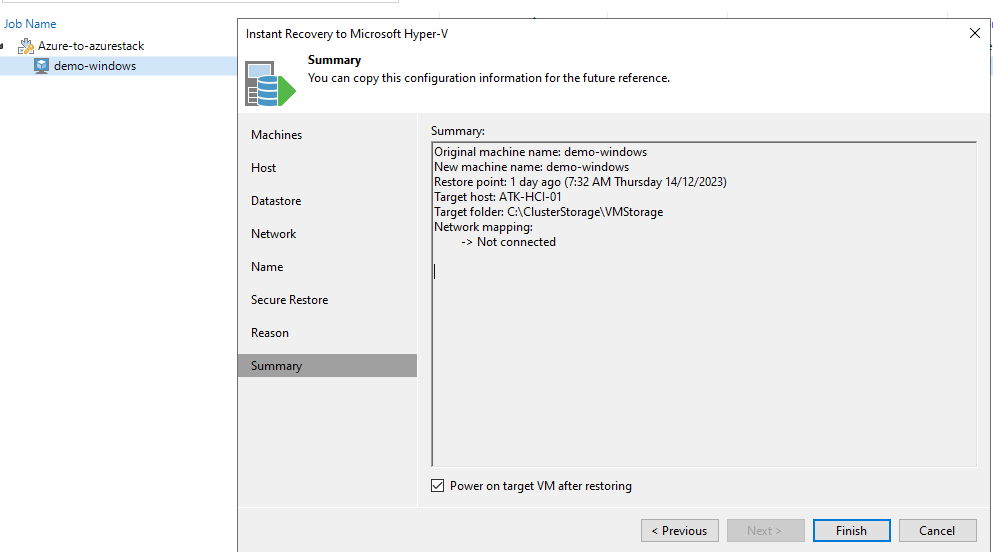Sort by the Job Name column header

click(x=30, y=23)
